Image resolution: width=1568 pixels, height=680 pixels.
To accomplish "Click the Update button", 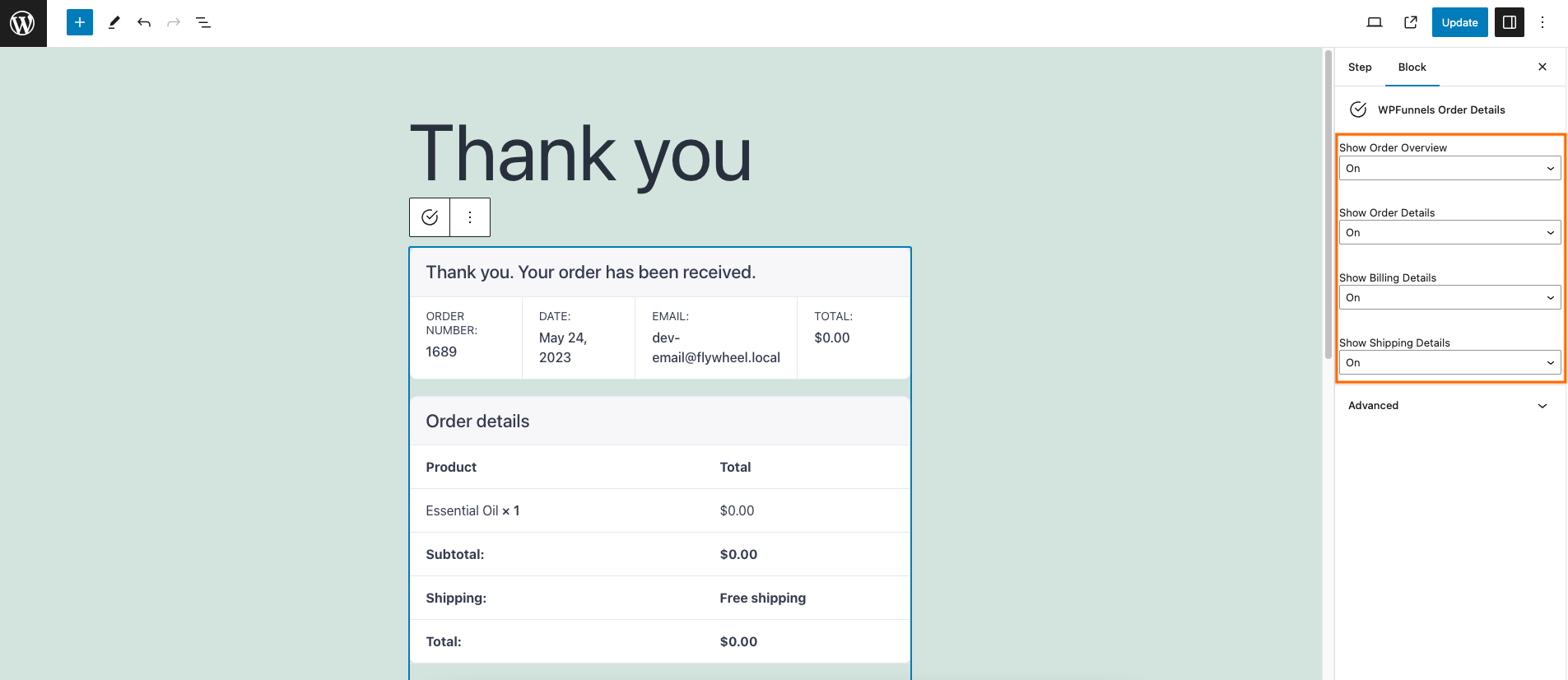I will coord(1459,22).
